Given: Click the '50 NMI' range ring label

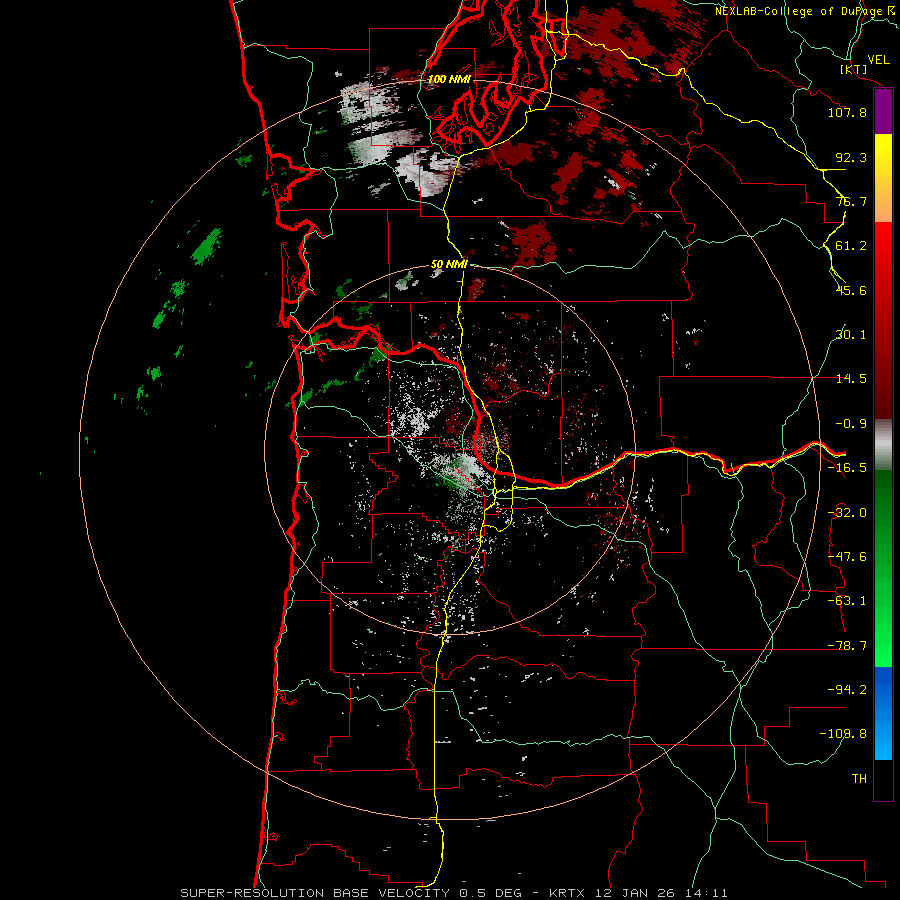Looking at the screenshot, I should (x=449, y=265).
